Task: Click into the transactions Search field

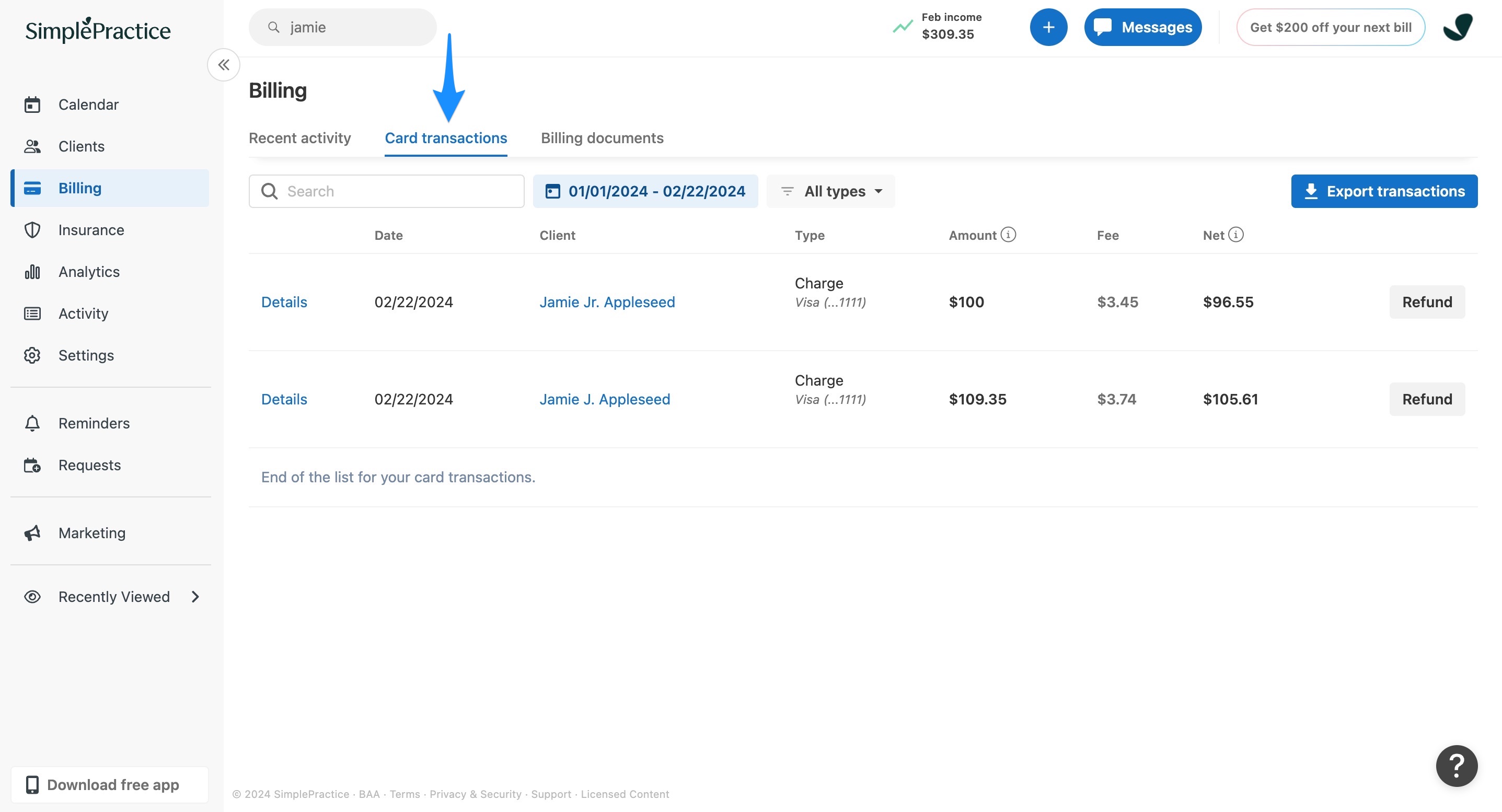Action: click(x=387, y=191)
